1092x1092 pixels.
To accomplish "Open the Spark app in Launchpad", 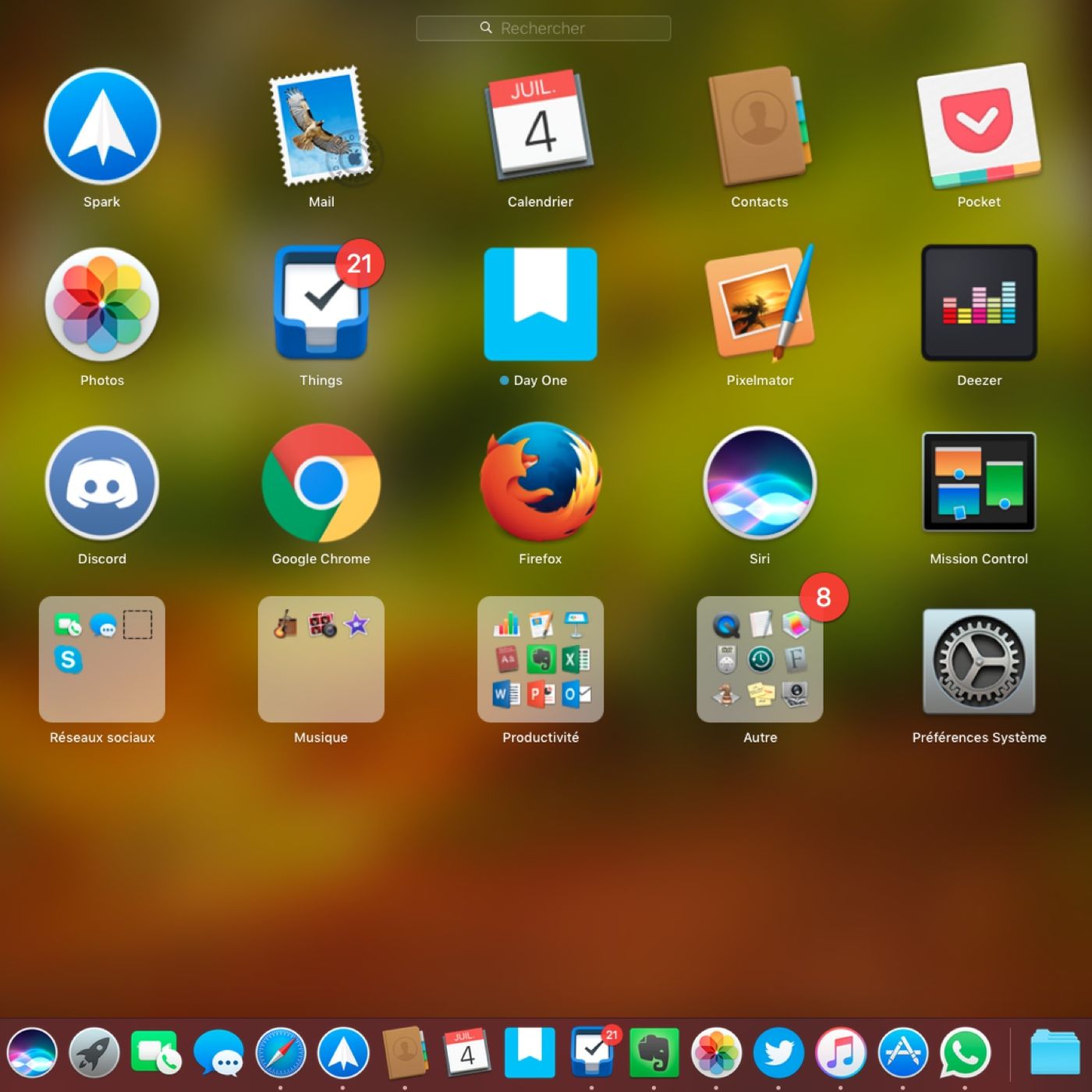I will click(x=102, y=126).
